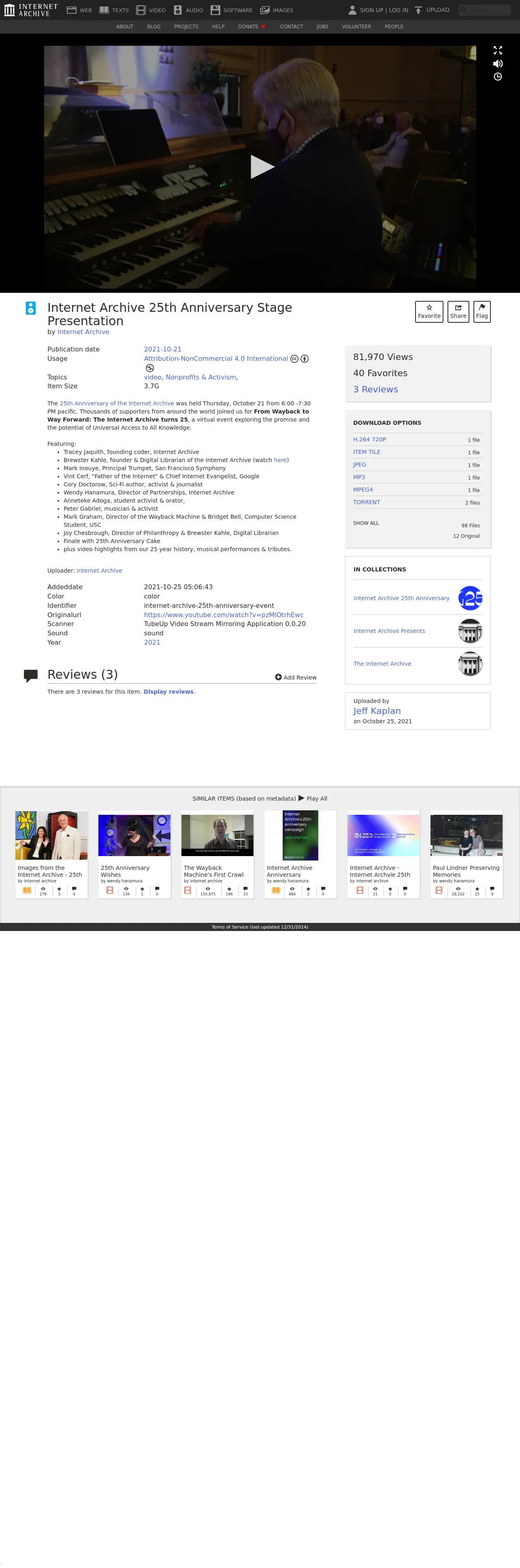
Task: Open the Texts section in top navigation
Action: pyautogui.click(x=114, y=11)
